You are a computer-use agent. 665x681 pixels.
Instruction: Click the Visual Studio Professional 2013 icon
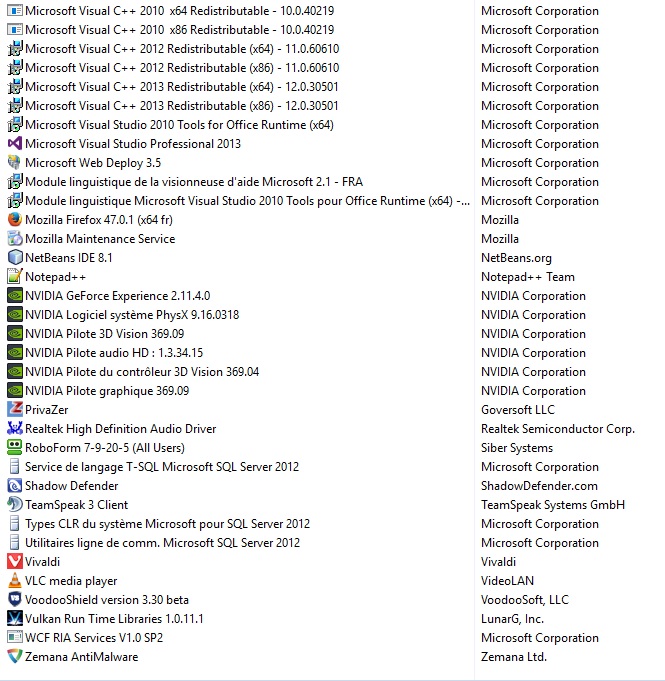pos(15,143)
